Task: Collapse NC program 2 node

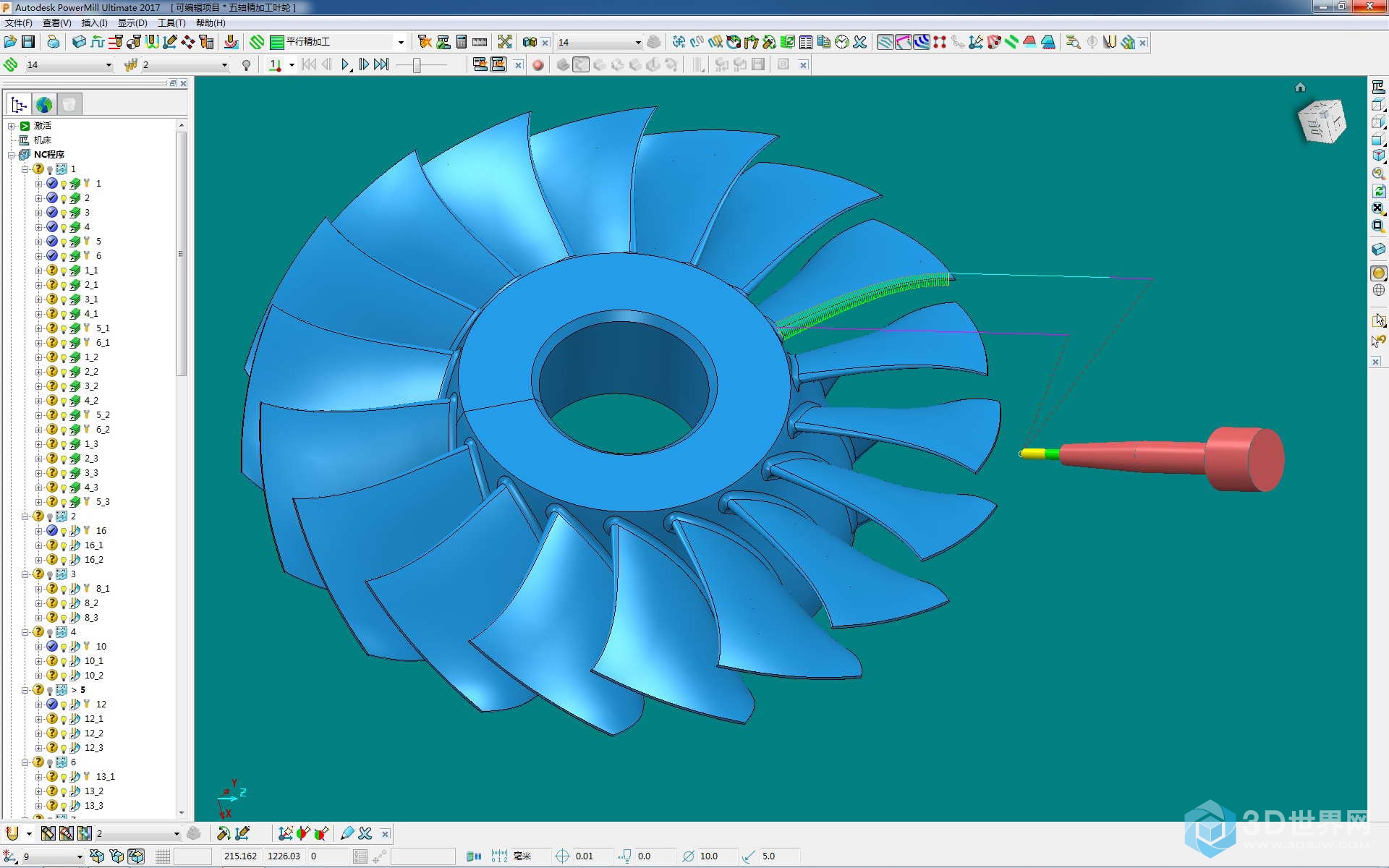Action: point(25,516)
